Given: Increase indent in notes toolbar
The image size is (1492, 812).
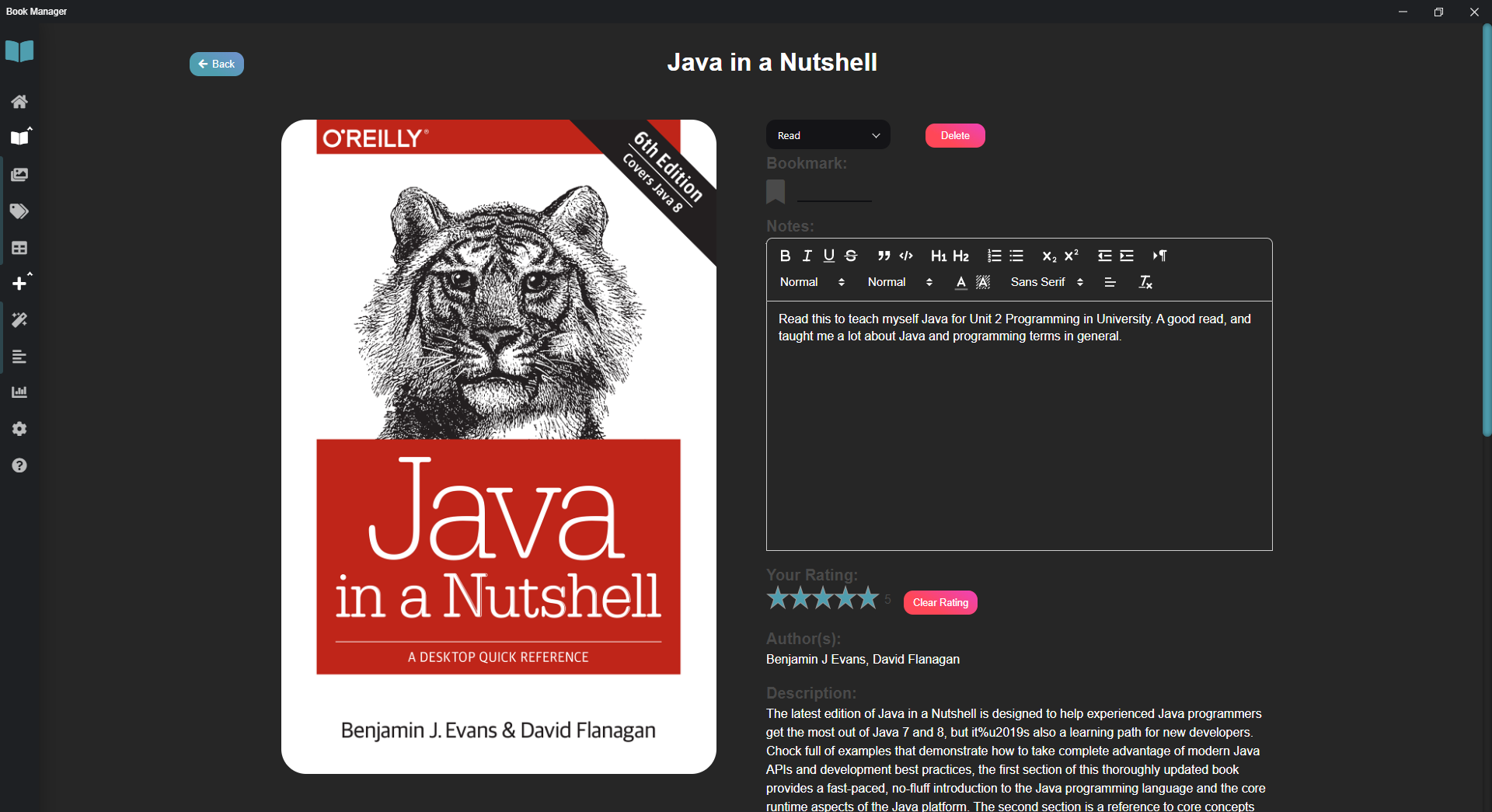Looking at the screenshot, I should click(1127, 256).
